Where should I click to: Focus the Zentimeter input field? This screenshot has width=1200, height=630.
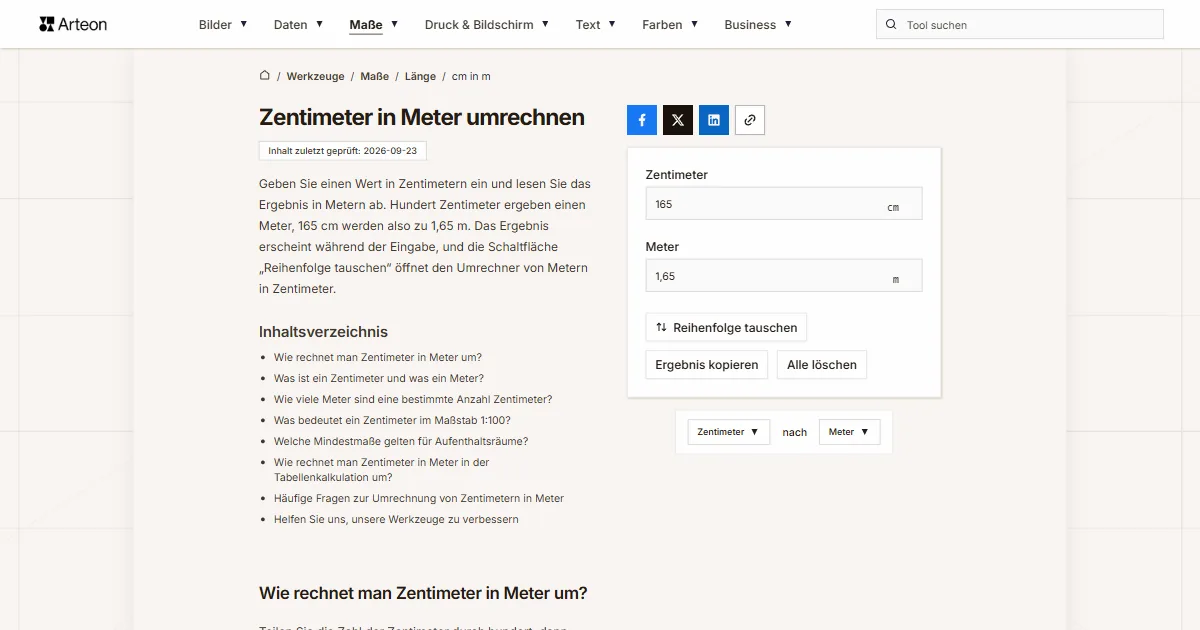(x=784, y=204)
